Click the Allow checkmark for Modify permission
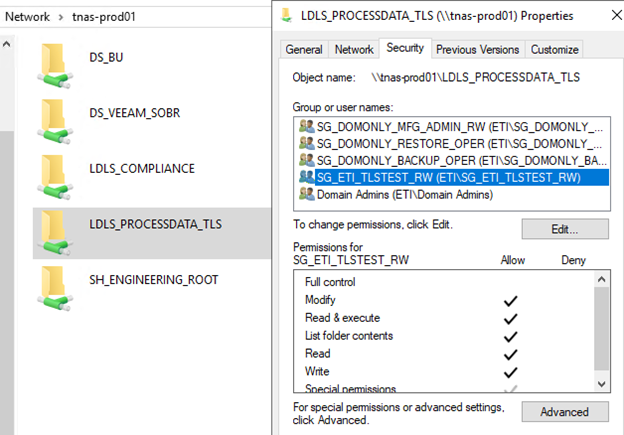The height and width of the screenshot is (435, 624). point(510,300)
